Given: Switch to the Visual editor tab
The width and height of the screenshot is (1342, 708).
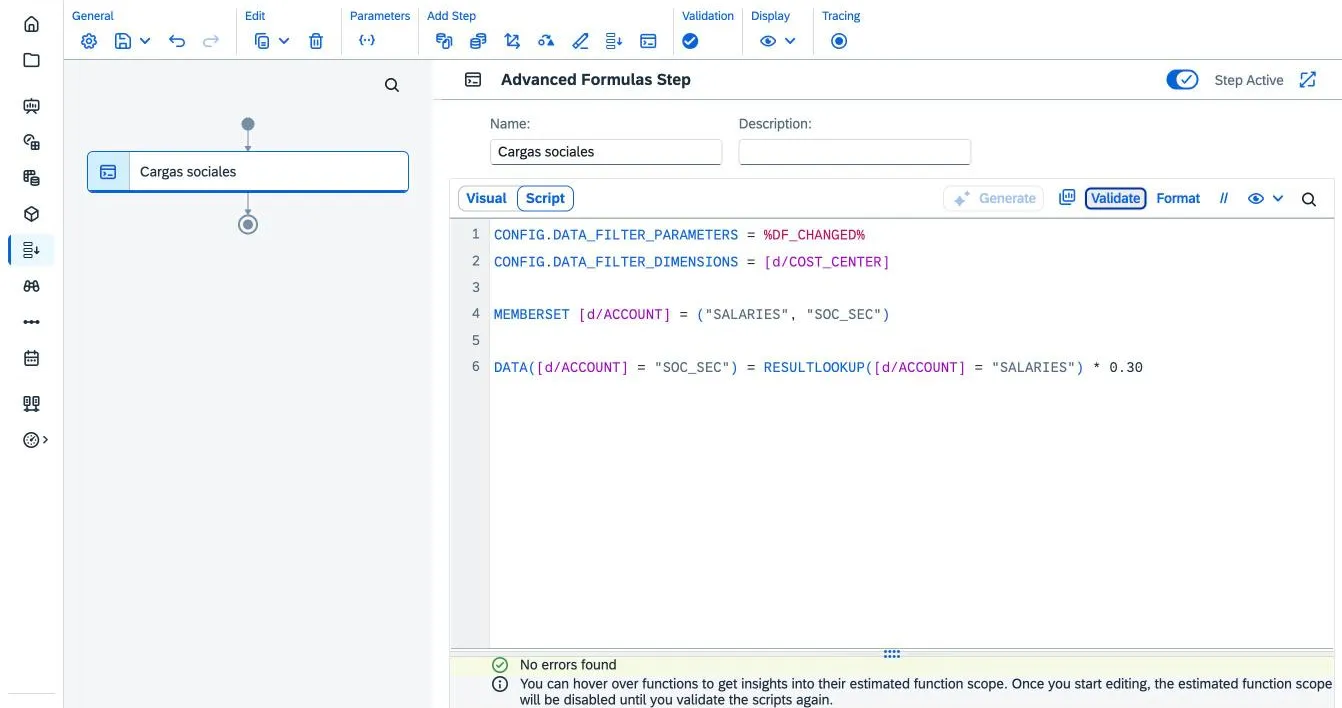Looking at the screenshot, I should click(x=487, y=198).
